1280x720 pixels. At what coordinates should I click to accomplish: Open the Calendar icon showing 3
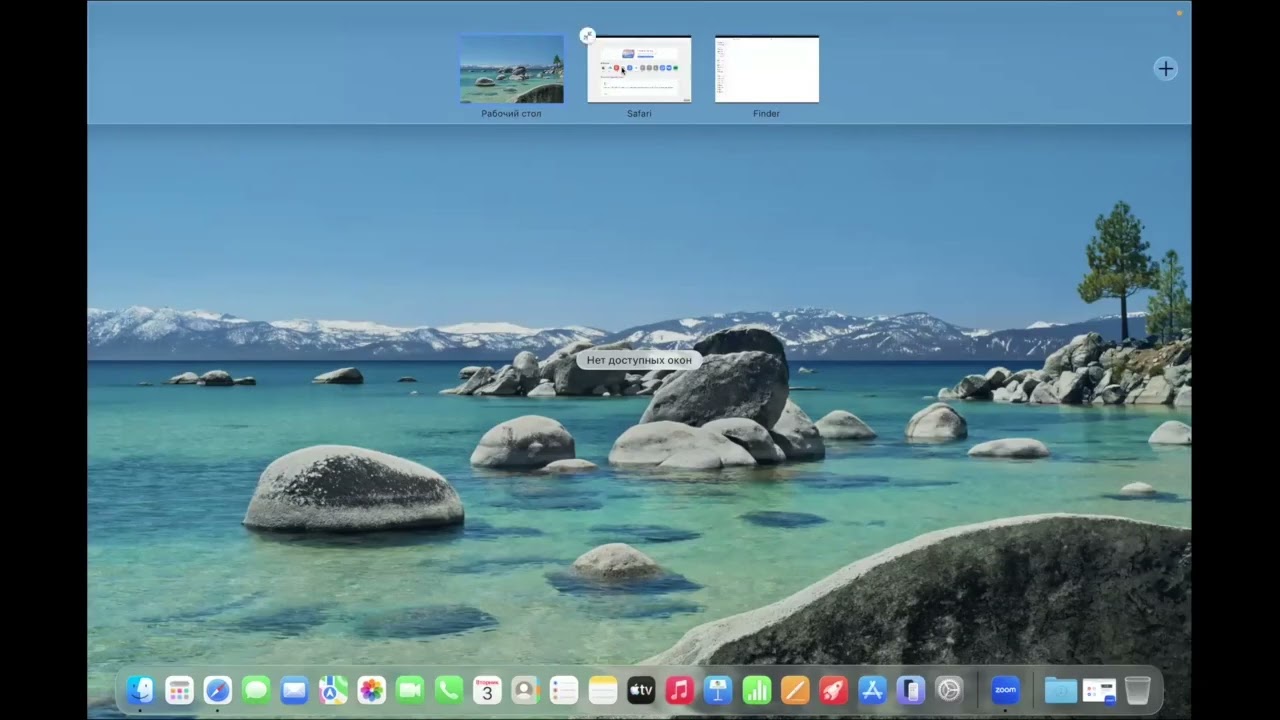click(x=487, y=690)
